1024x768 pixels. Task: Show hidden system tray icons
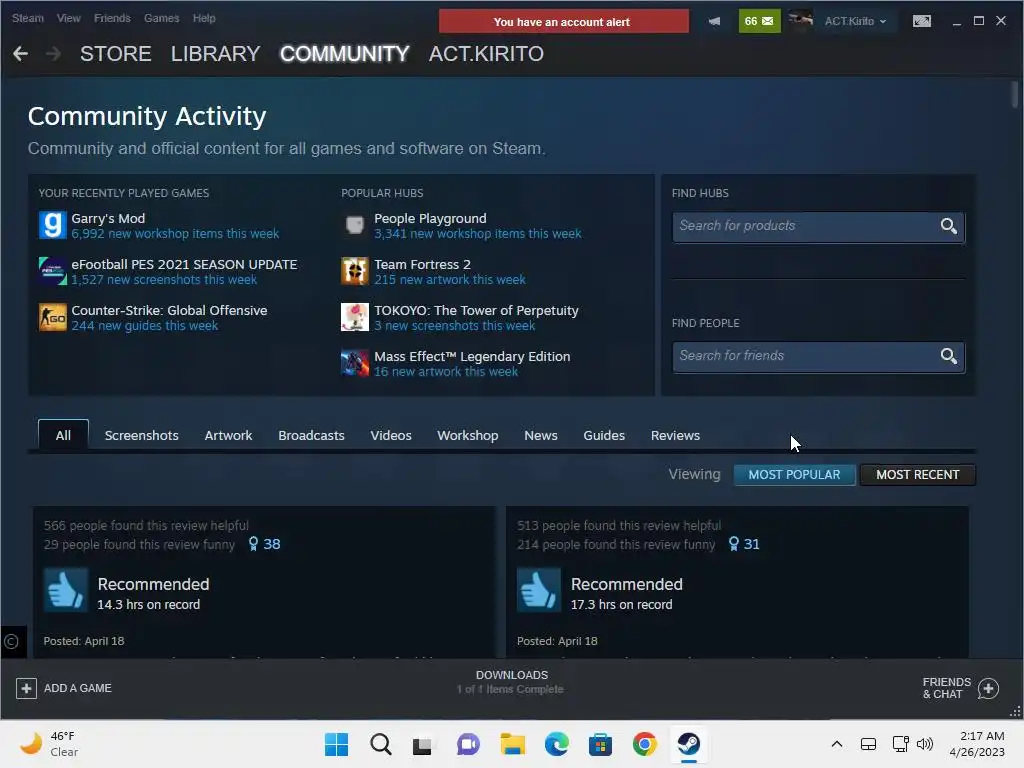pos(837,744)
